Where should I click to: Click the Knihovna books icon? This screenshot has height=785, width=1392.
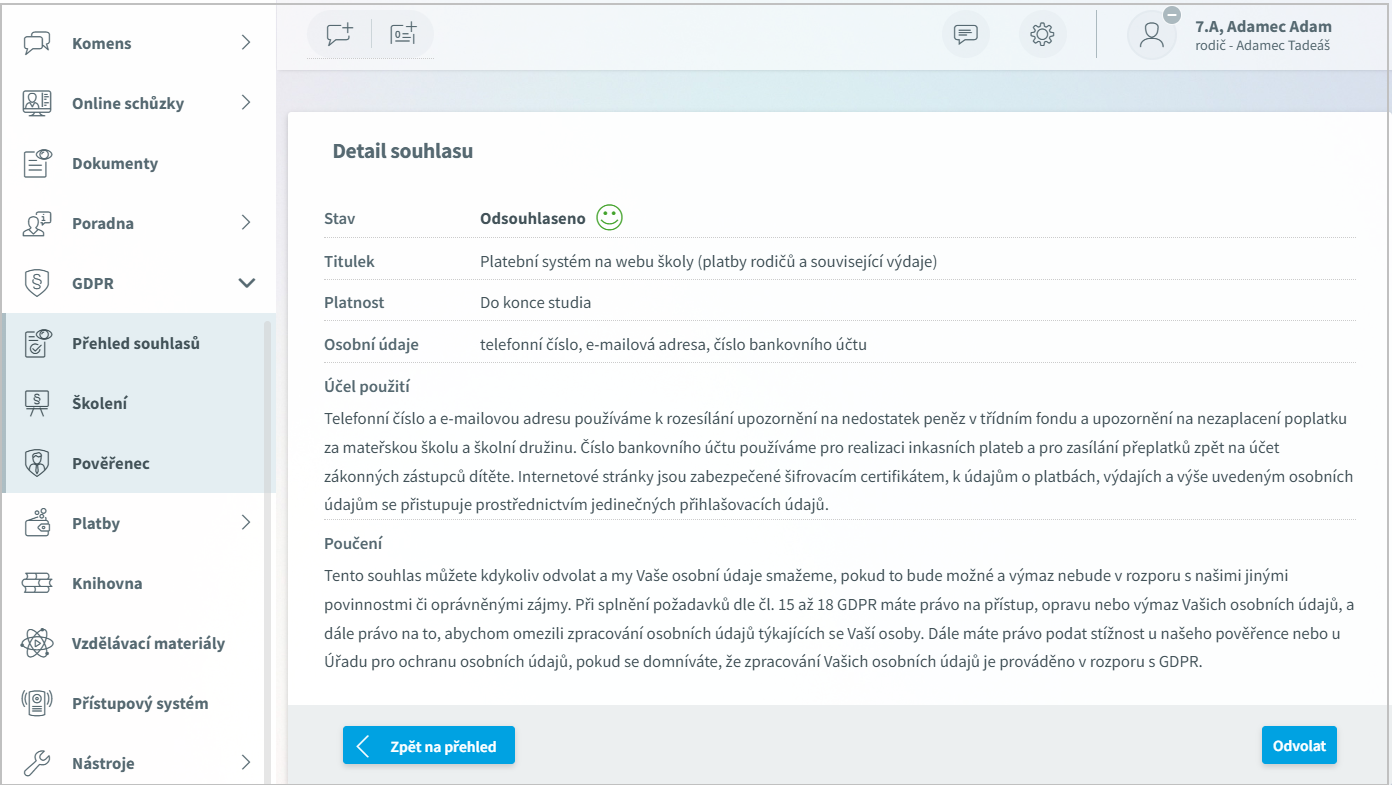(x=37, y=583)
